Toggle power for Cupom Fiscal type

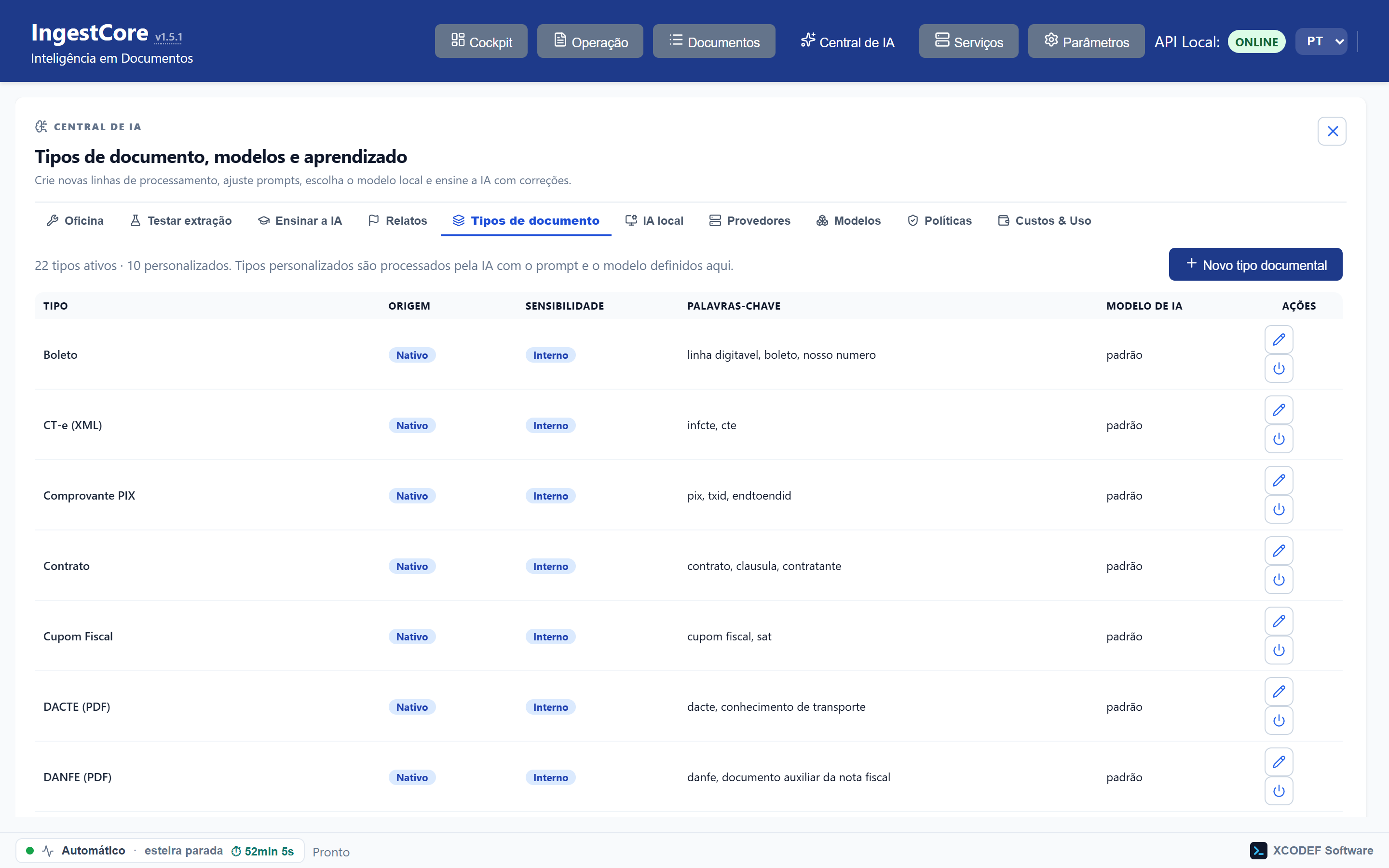[1278, 651]
